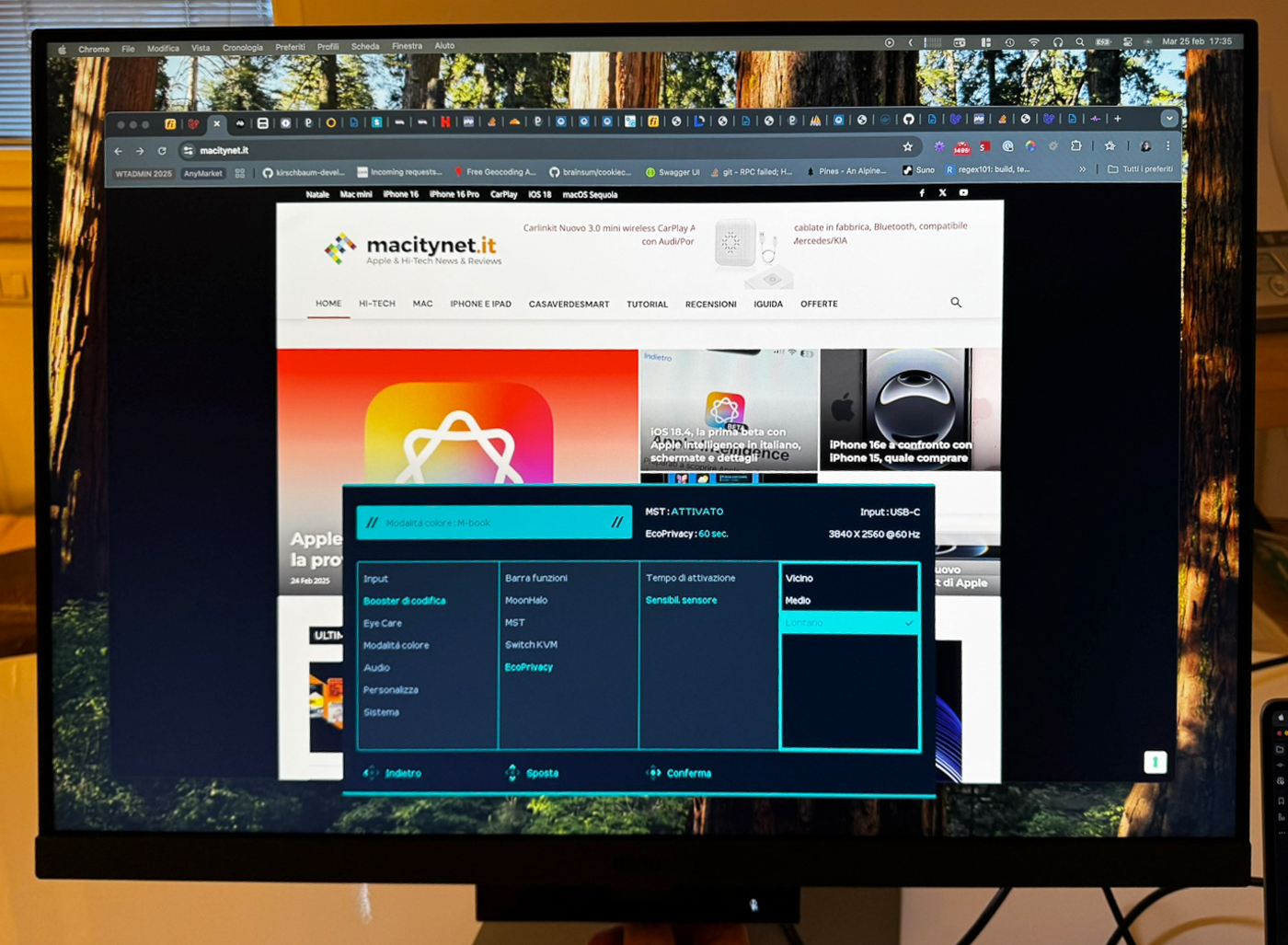Click the Chrome back arrow button

click(x=118, y=151)
